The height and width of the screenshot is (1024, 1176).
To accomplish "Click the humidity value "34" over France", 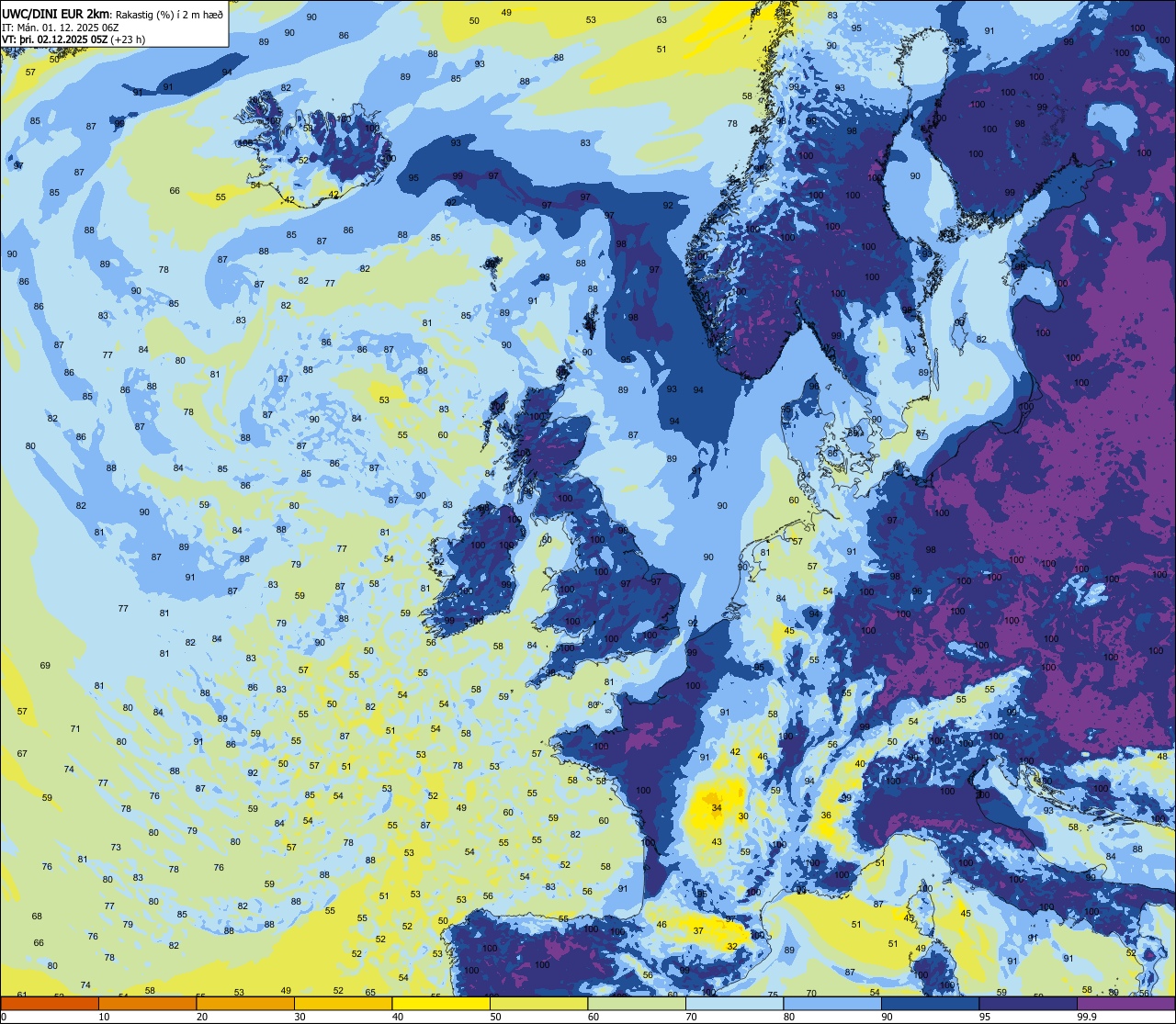I will (x=717, y=808).
